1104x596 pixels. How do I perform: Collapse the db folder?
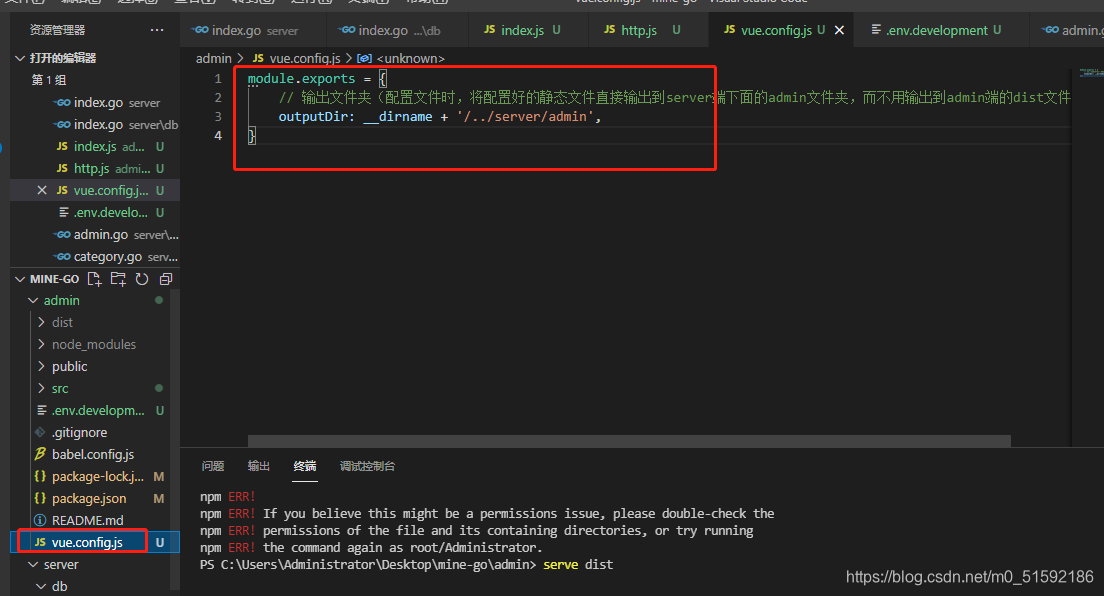click(42, 586)
